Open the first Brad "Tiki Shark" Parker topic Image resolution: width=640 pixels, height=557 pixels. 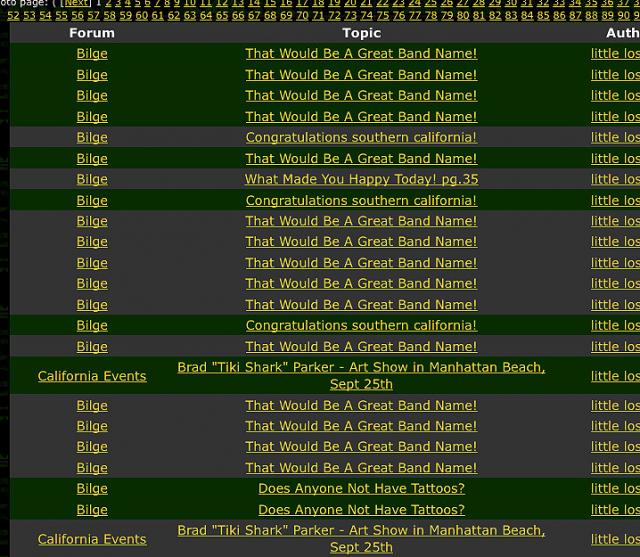click(361, 368)
